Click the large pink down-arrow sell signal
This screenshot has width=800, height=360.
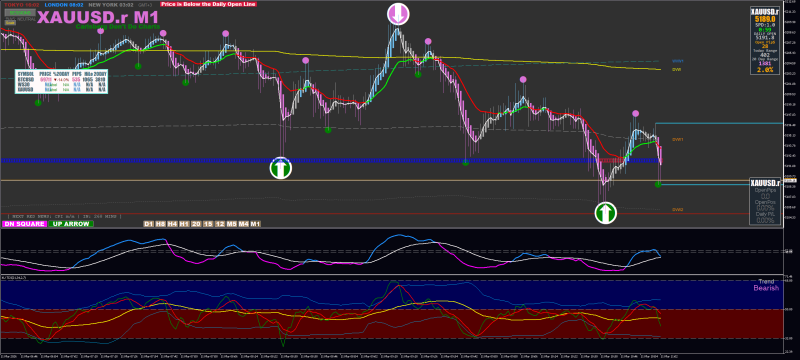point(398,13)
